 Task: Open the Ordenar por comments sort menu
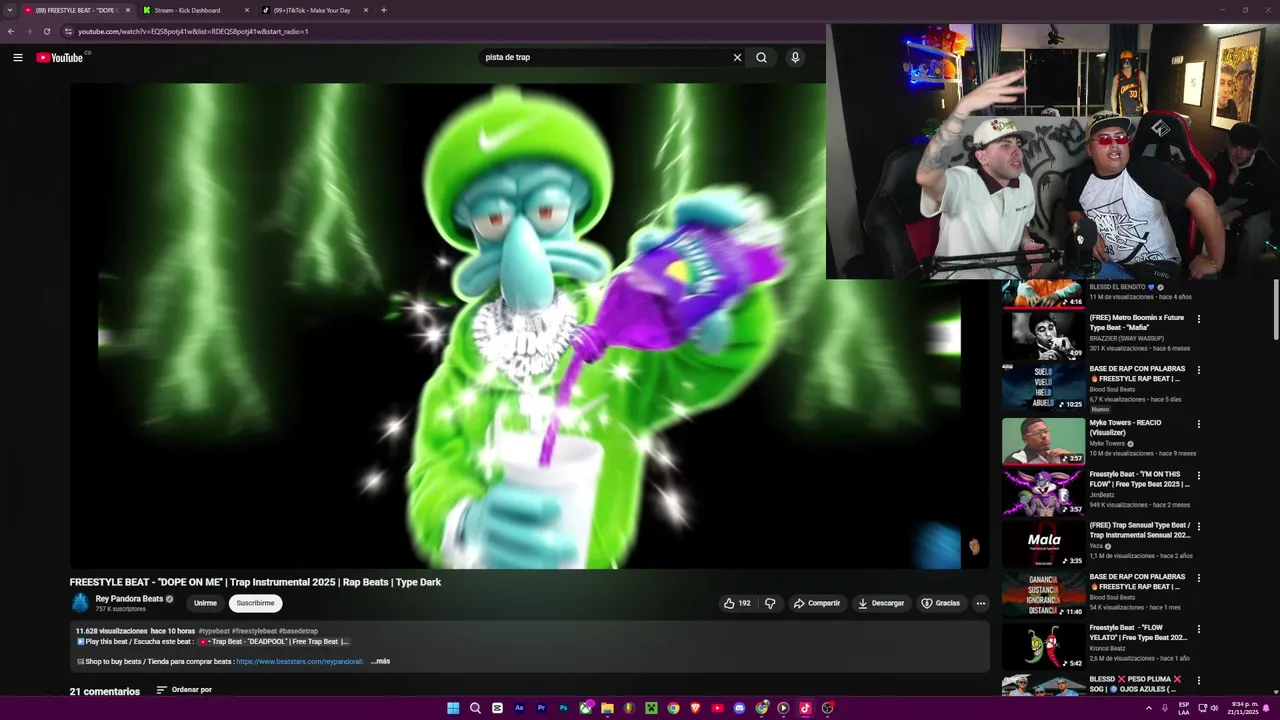point(184,690)
